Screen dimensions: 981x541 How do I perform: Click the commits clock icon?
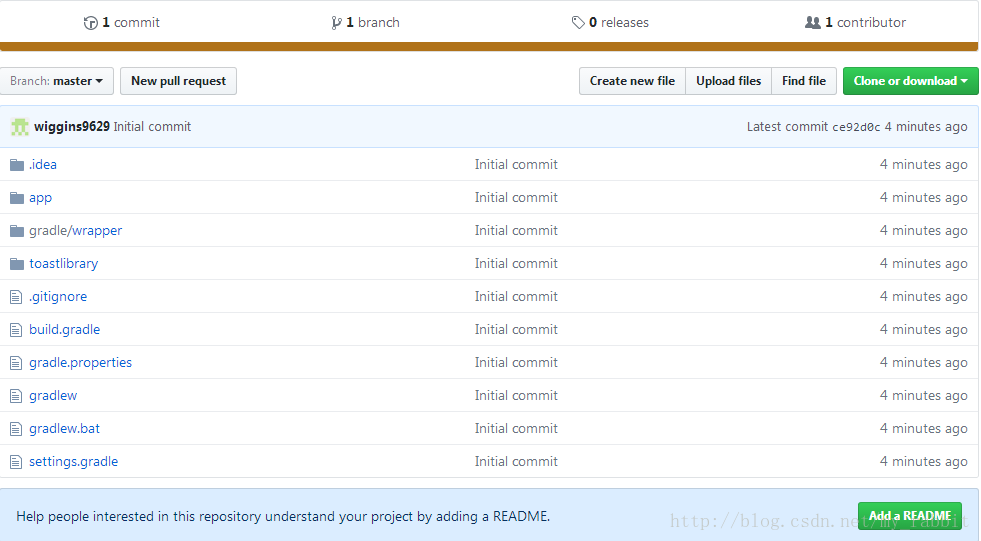[91, 23]
